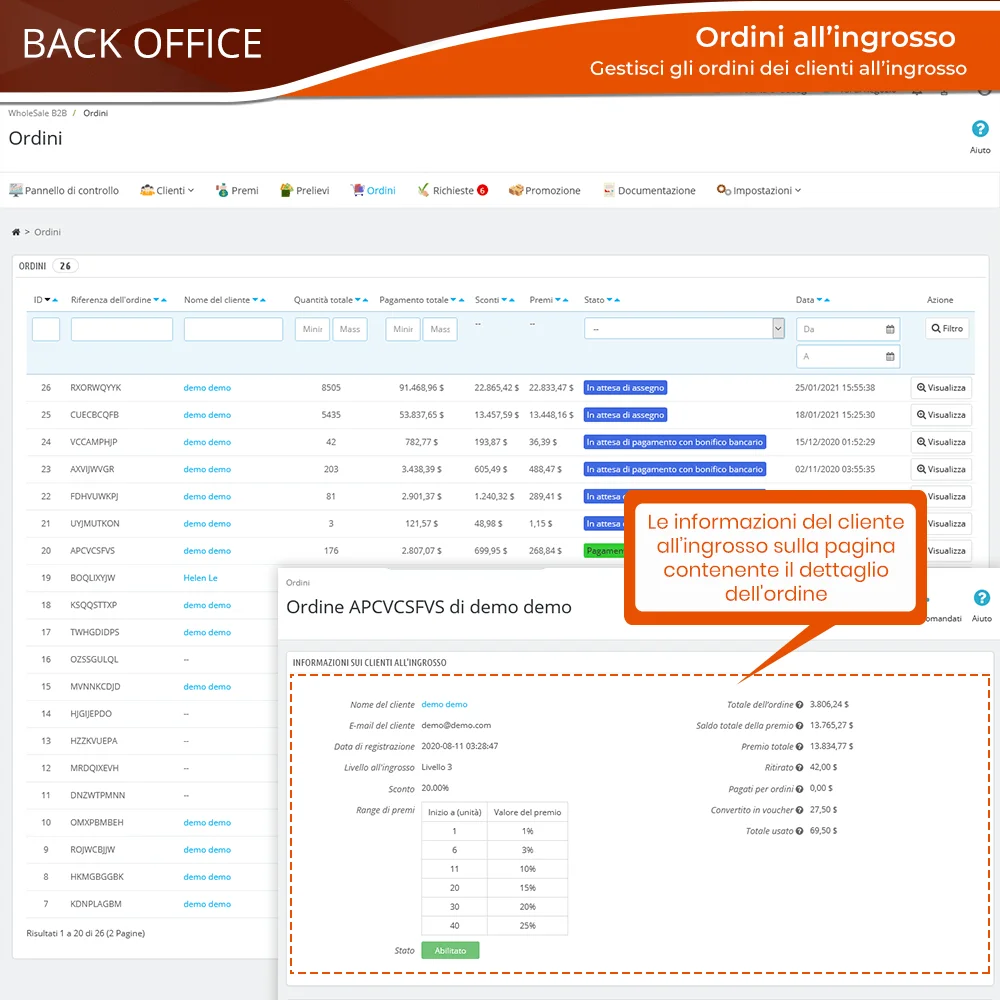Open the Promozione section
The width and height of the screenshot is (1000, 1000).
tap(545, 190)
